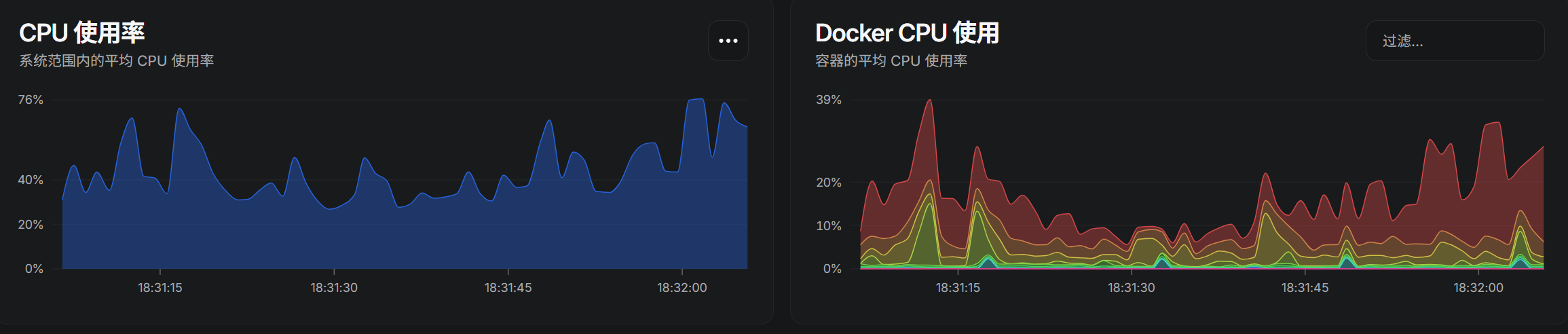The height and width of the screenshot is (334, 1568).
Task: Select the 系统范围内的平均 CPU 使用率 subtitle
Action: 117,61
